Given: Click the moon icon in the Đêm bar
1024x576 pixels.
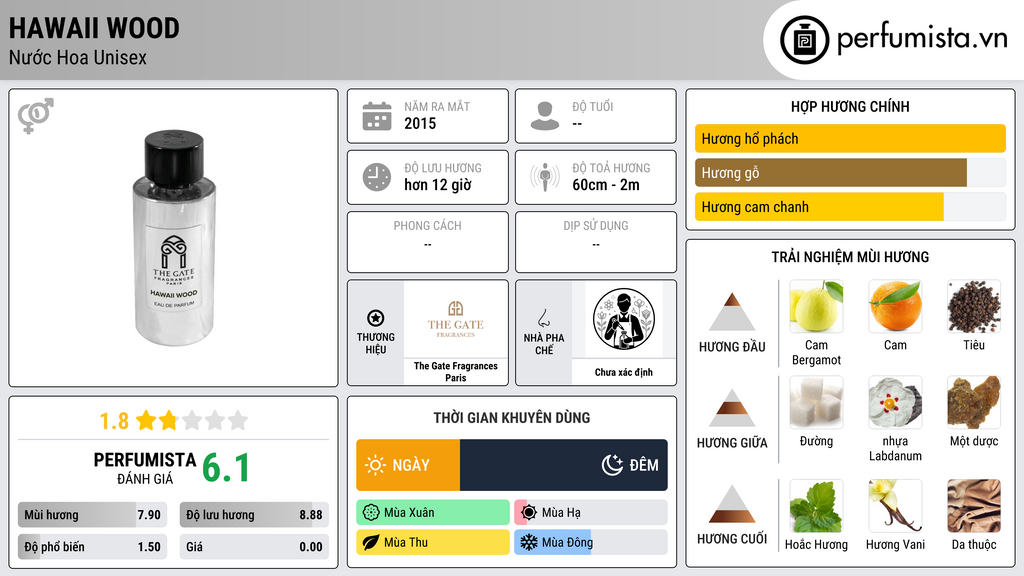Looking at the screenshot, I should (612, 465).
